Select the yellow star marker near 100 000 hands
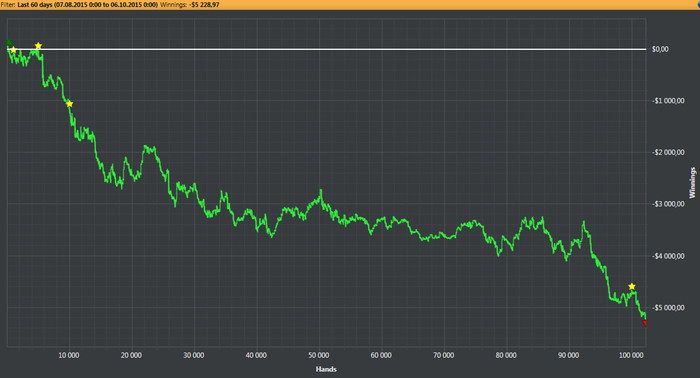The height and width of the screenshot is (378, 700). [632, 287]
